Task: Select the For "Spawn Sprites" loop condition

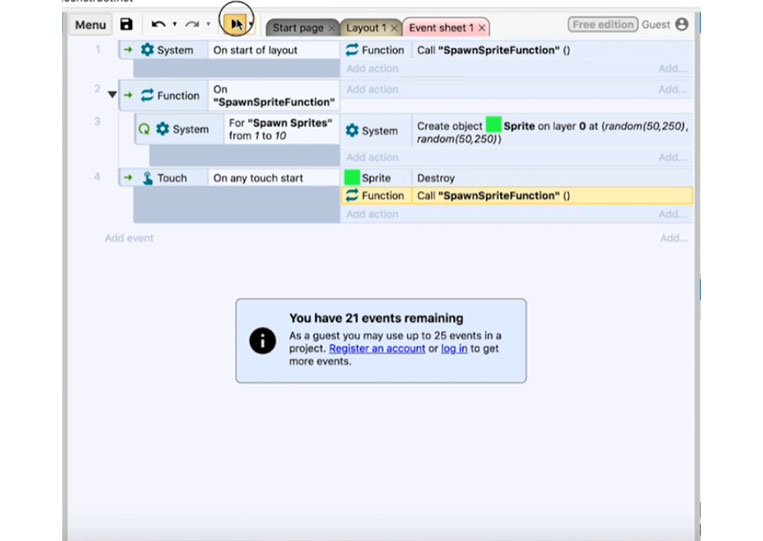Action: point(282,129)
